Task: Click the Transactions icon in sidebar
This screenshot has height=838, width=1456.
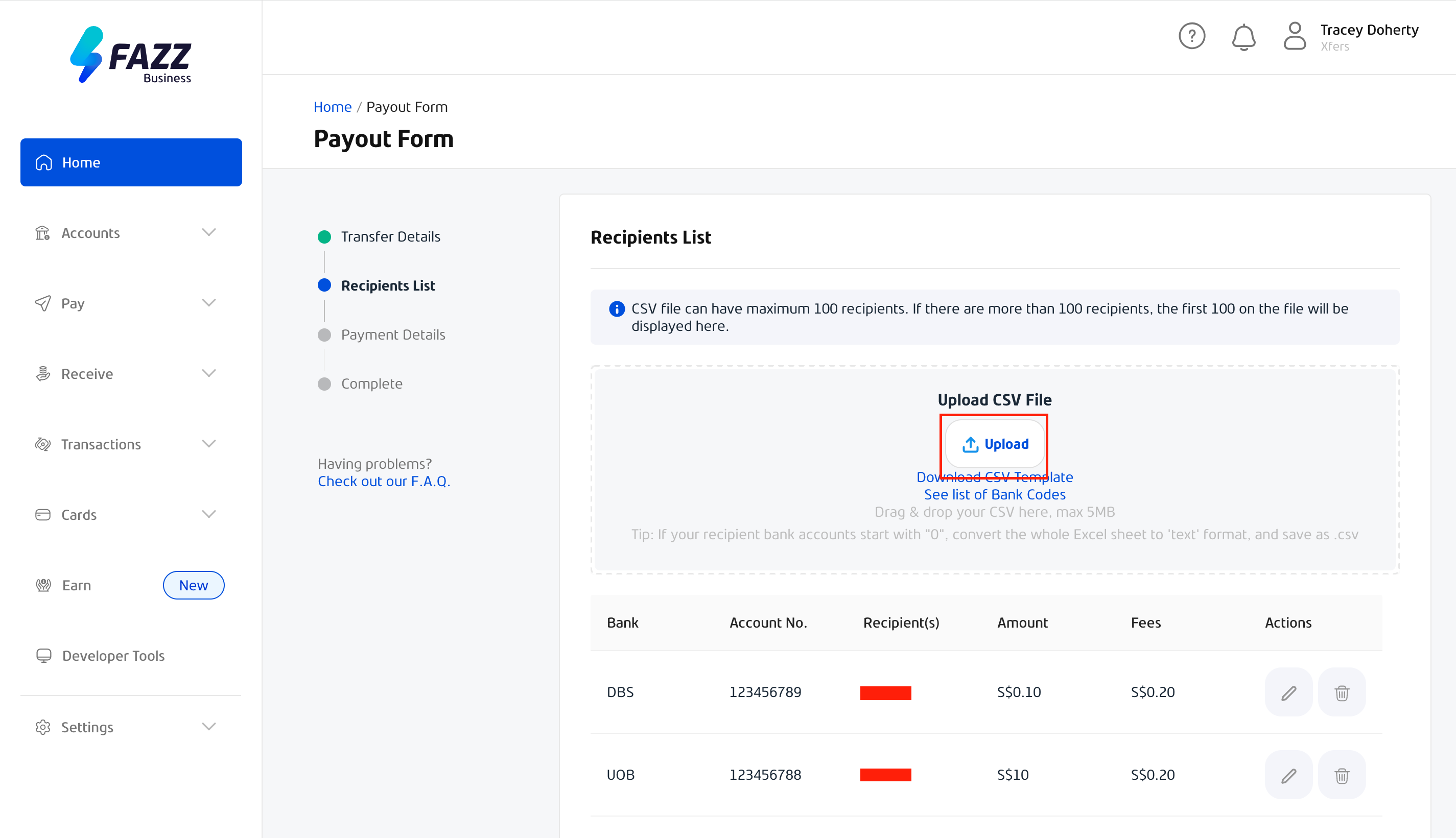Action: point(42,444)
